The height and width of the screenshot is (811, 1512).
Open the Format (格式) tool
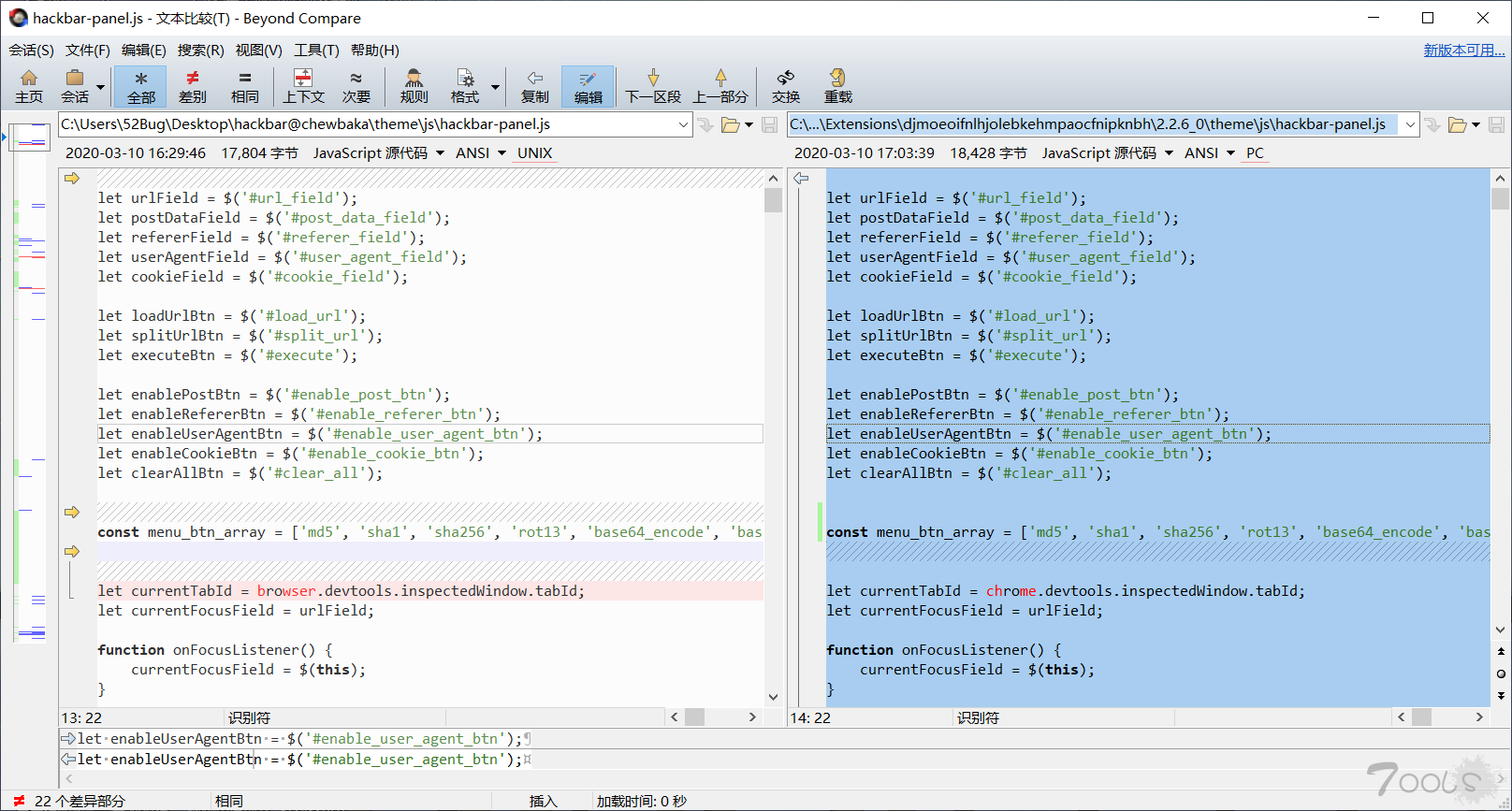pos(465,86)
